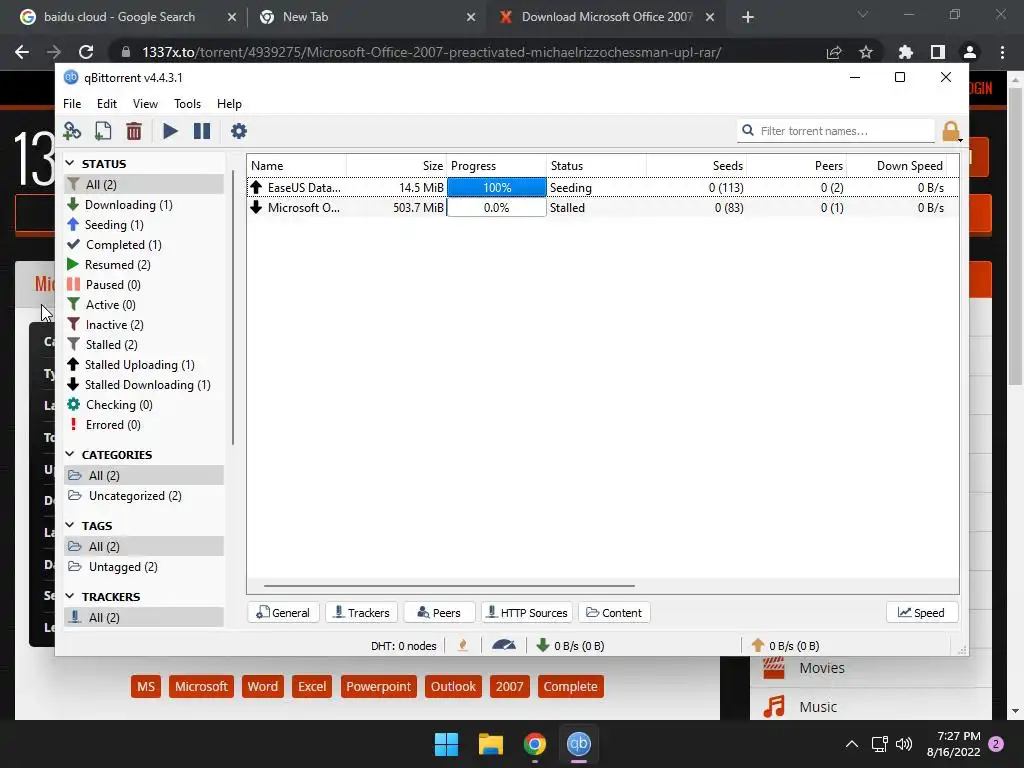Select All (2) under Trackers

(144, 617)
